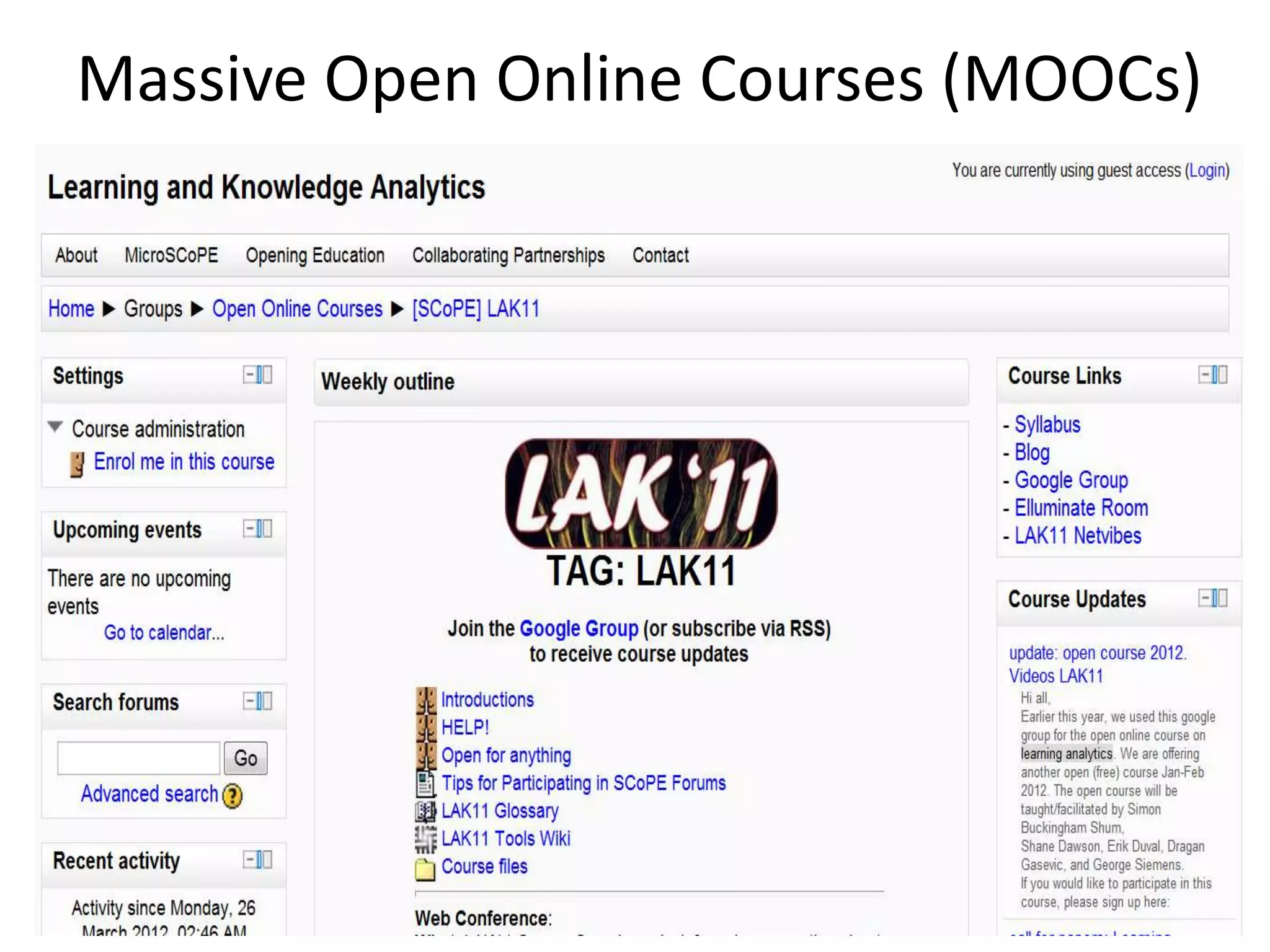Dock the Course Links block
The width and height of the screenshot is (1270, 952).
[1220, 375]
